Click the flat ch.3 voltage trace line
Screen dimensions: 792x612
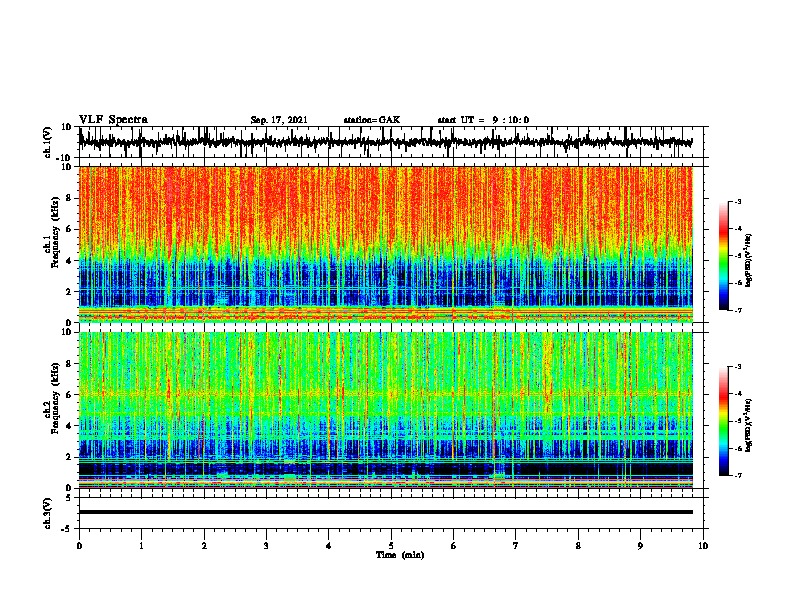pyautogui.click(x=385, y=512)
